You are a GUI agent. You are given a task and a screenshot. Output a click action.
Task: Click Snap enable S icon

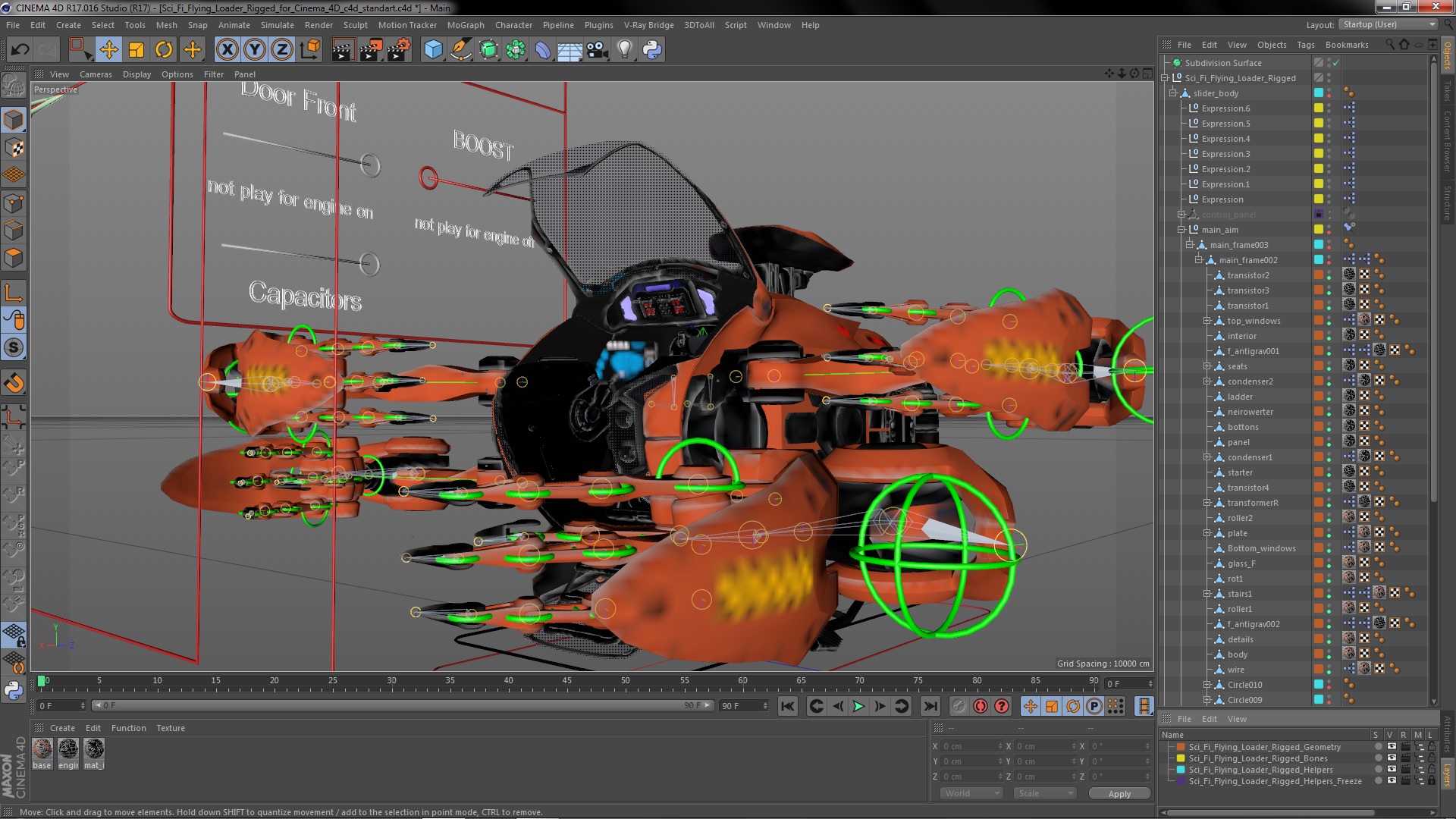(x=14, y=348)
